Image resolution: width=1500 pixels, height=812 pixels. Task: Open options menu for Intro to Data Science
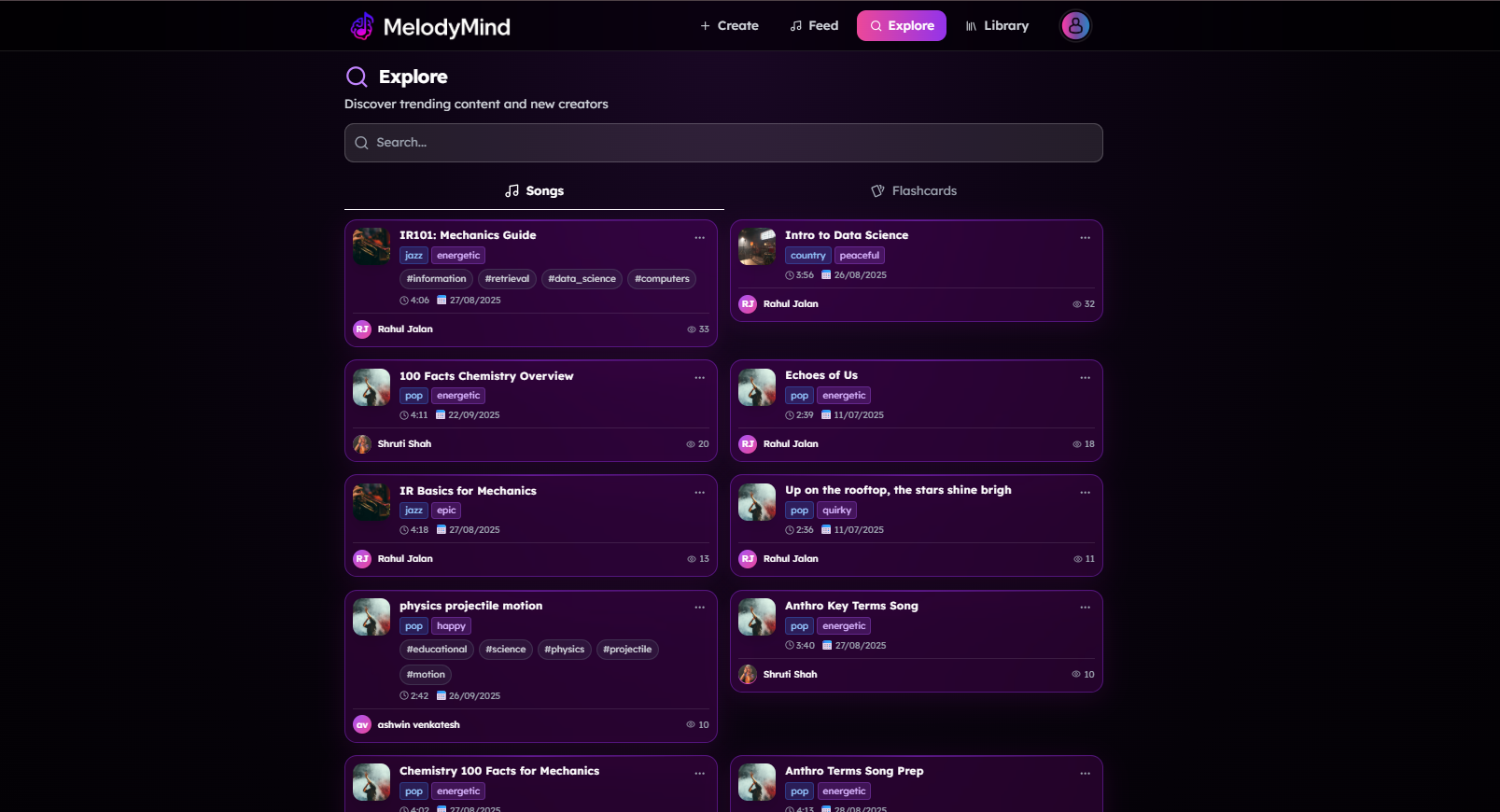pyautogui.click(x=1085, y=238)
